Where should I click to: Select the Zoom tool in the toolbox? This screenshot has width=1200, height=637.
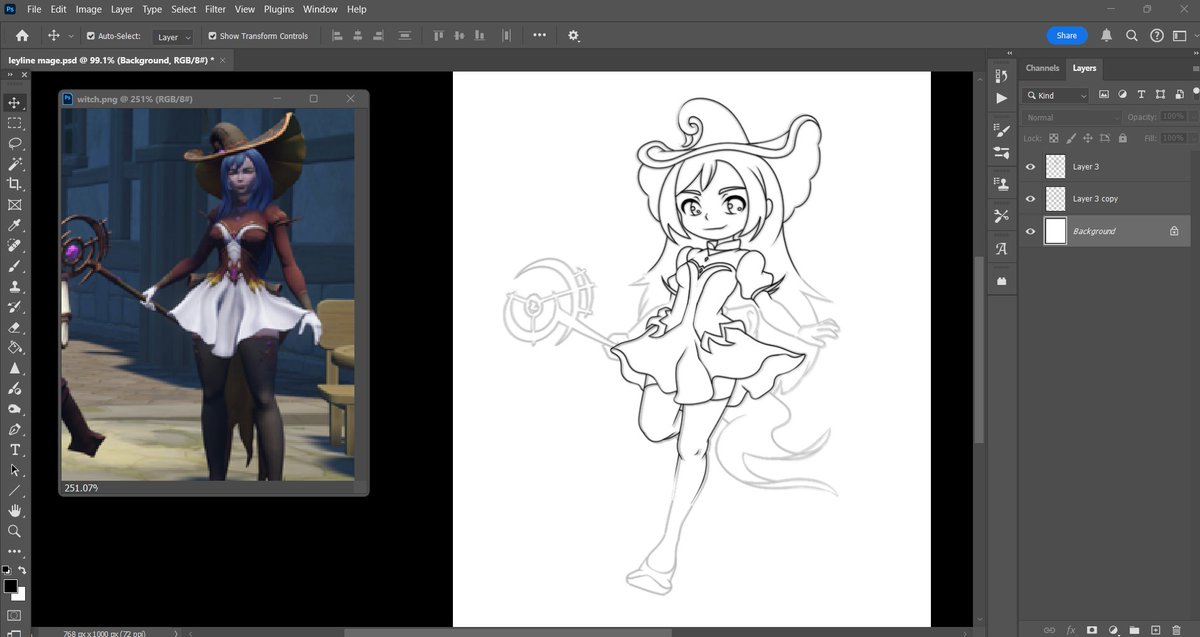click(14, 532)
